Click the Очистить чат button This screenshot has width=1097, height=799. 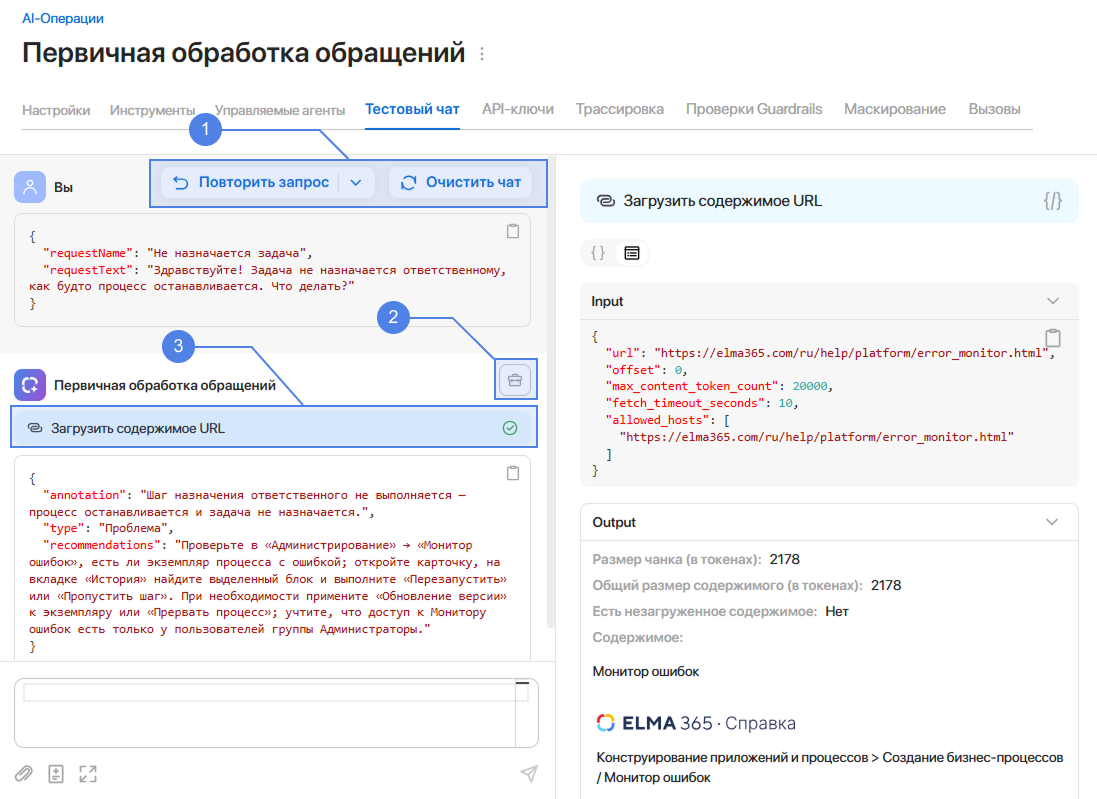pos(460,183)
